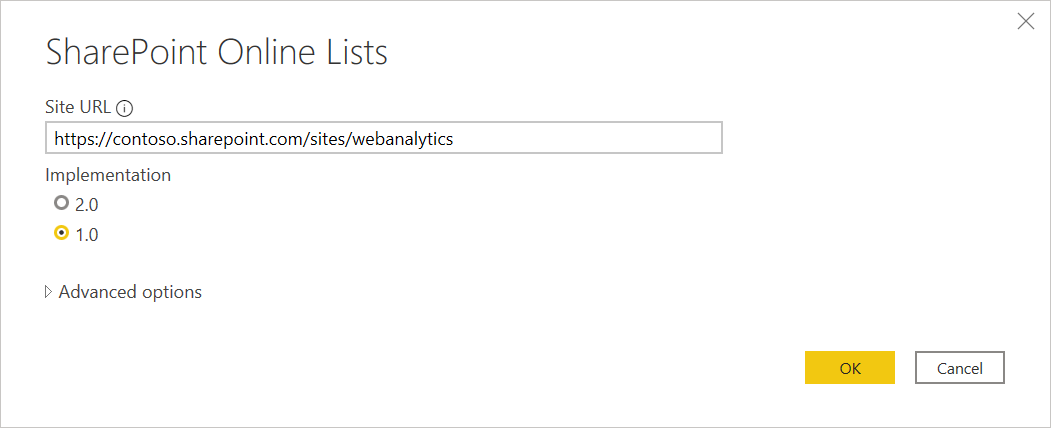
Task: Expand the Advanced options disclosure triangle
Action: coord(48,292)
